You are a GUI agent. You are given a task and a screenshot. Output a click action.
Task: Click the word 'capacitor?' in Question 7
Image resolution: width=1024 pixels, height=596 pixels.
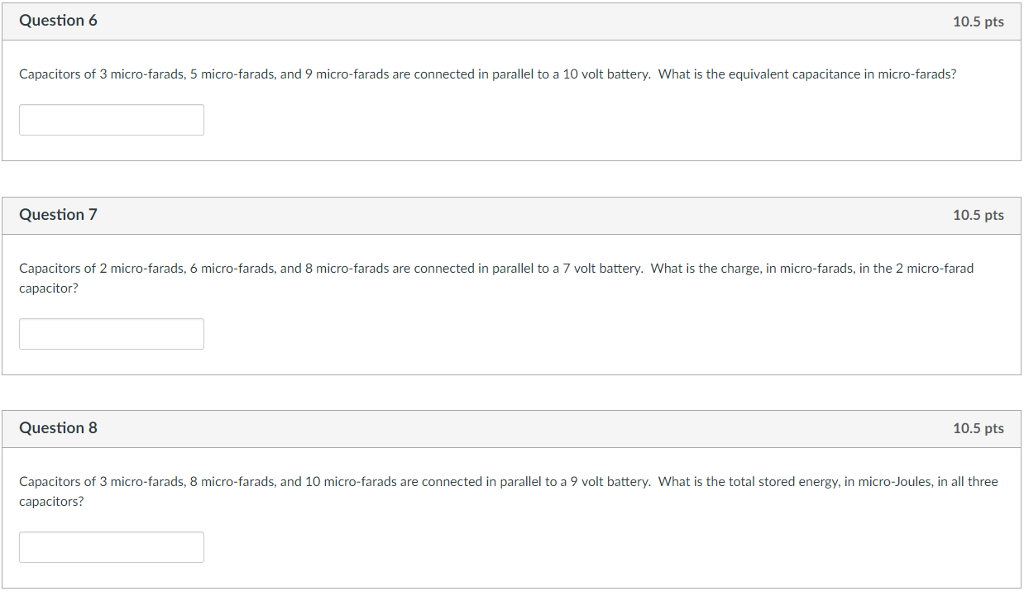(48, 289)
